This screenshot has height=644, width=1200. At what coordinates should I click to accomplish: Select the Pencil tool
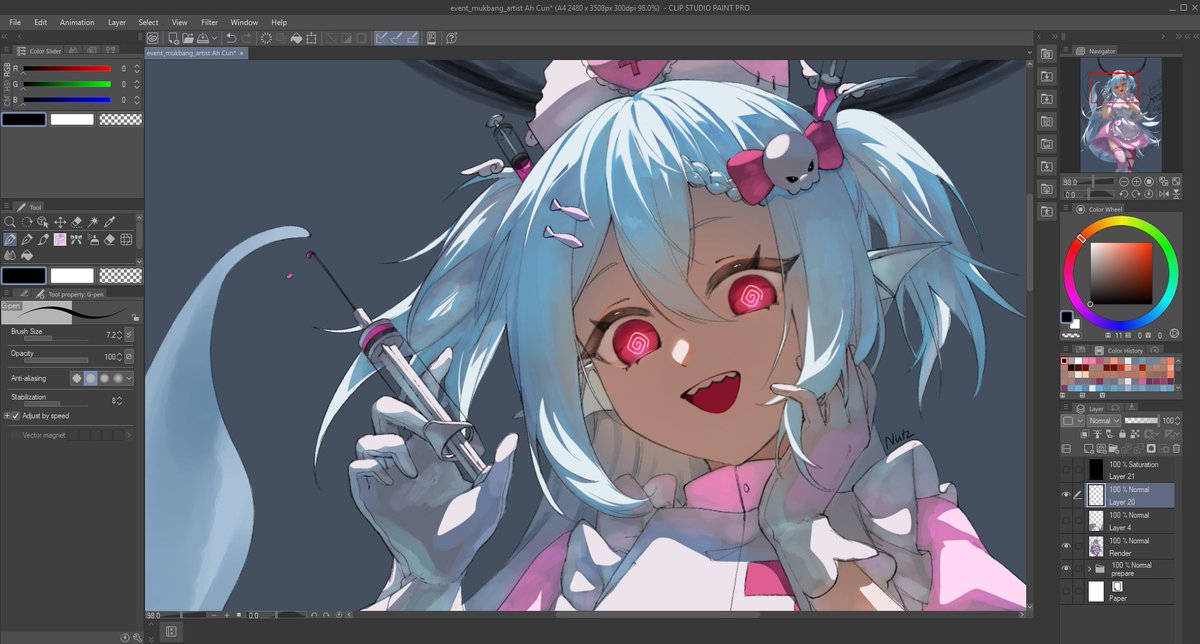click(x=27, y=240)
